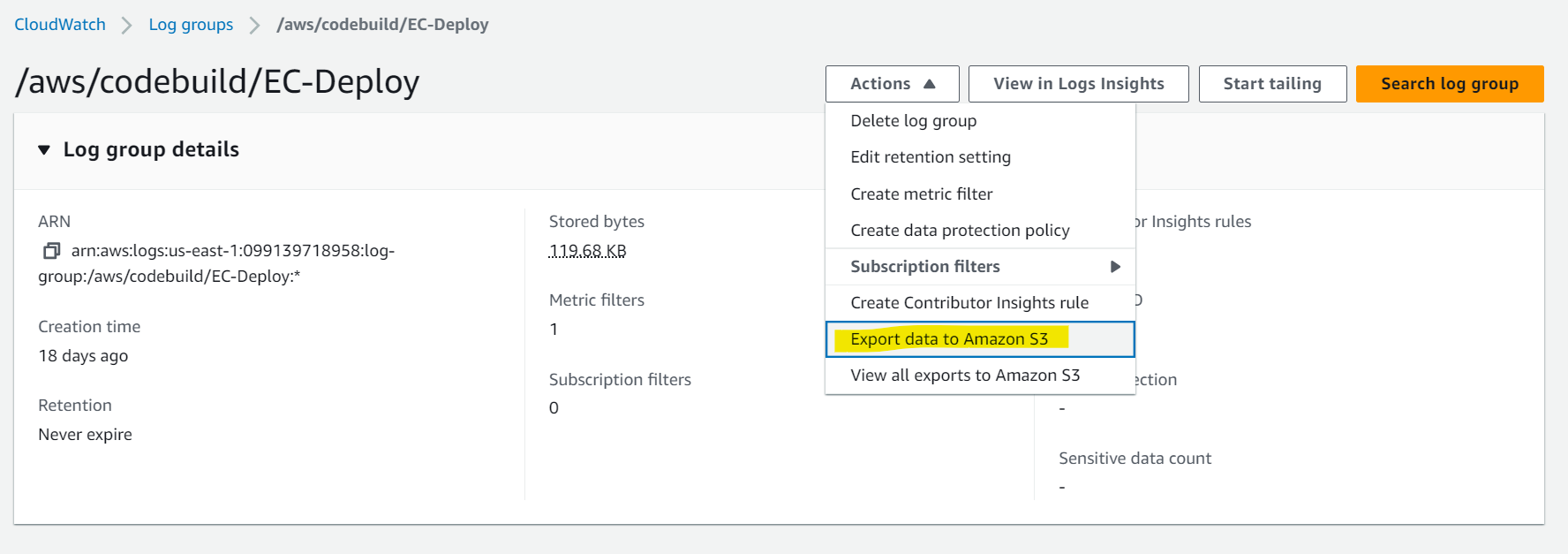Viewport: 1568px width, 554px height.
Task: Open View all exports to Amazon S3
Action: pyautogui.click(x=980, y=376)
